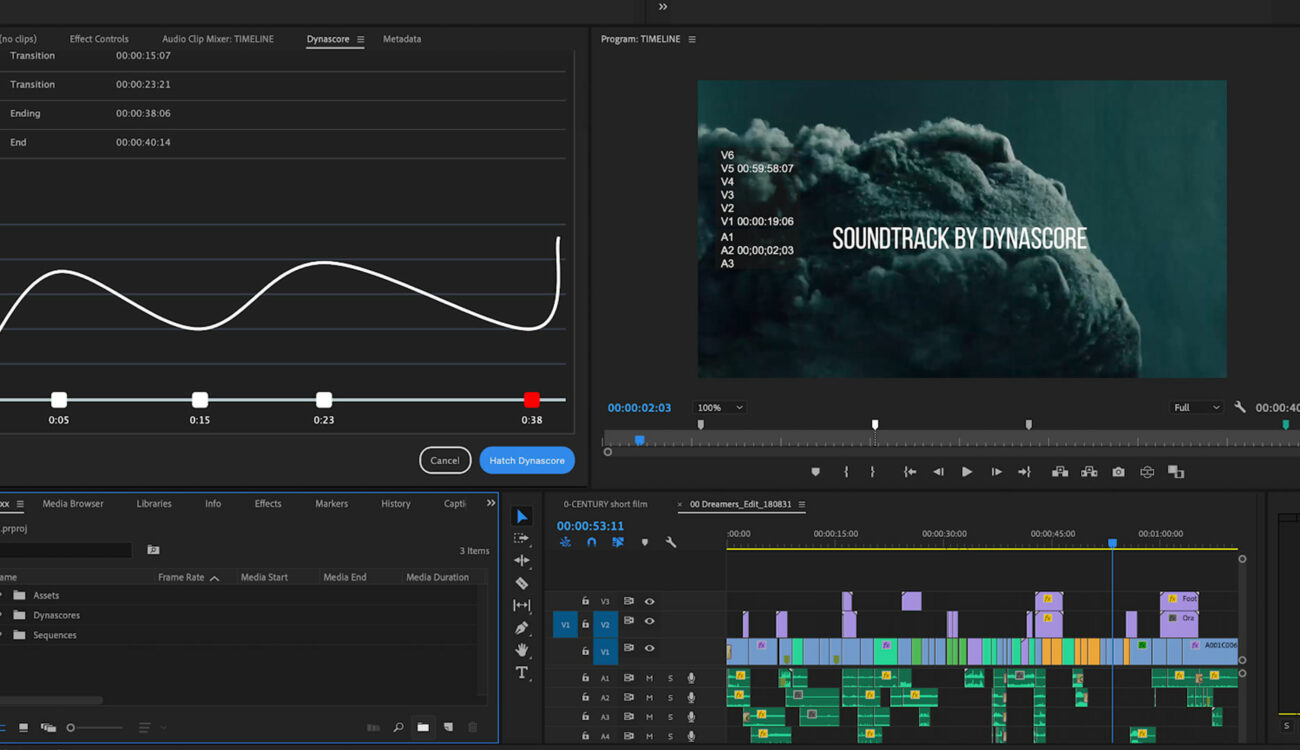Click the Lift button
The height and width of the screenshot is (750, 1300).
(x=1060, y=472)
